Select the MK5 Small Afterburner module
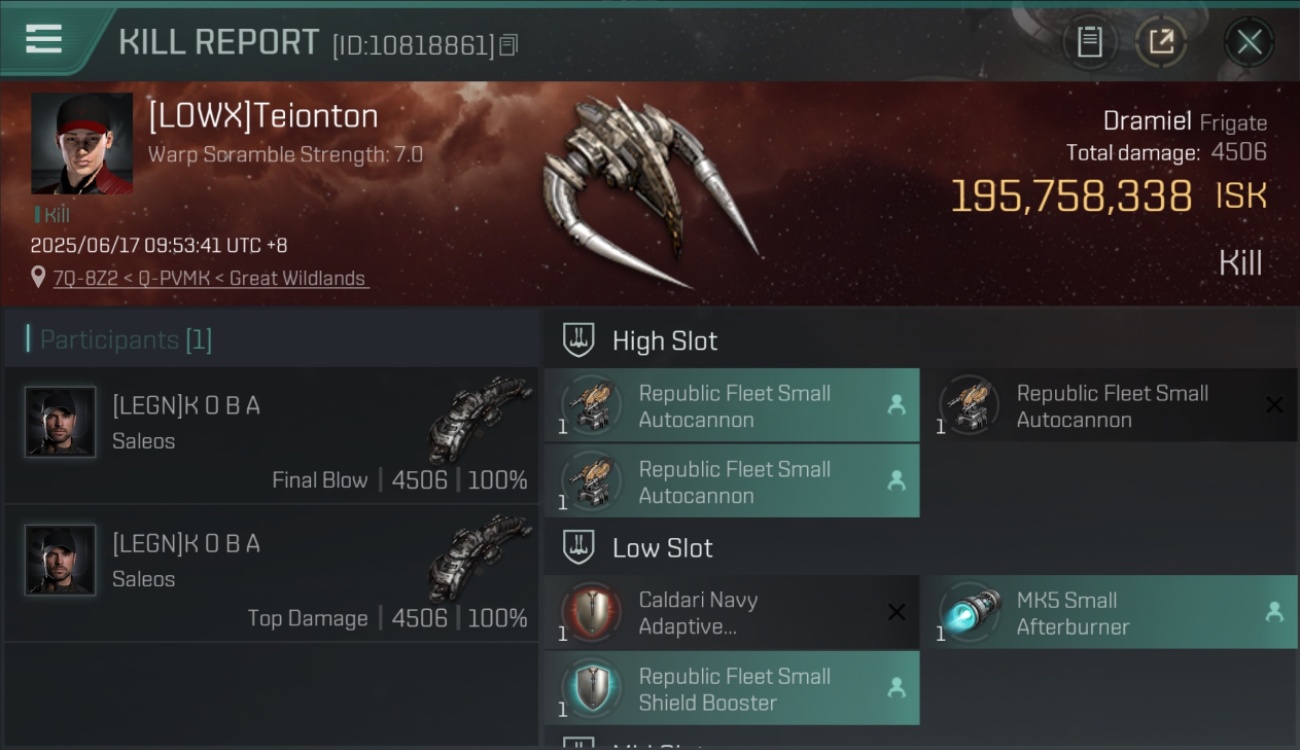 coord(1109,612)
